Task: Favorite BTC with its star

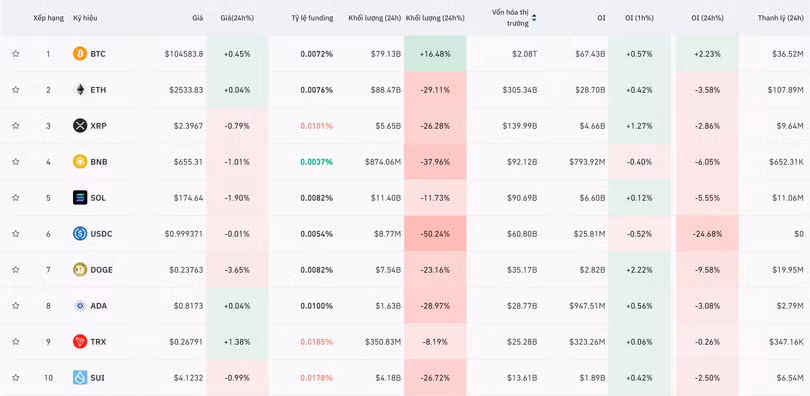Action: tap(15, 54)
